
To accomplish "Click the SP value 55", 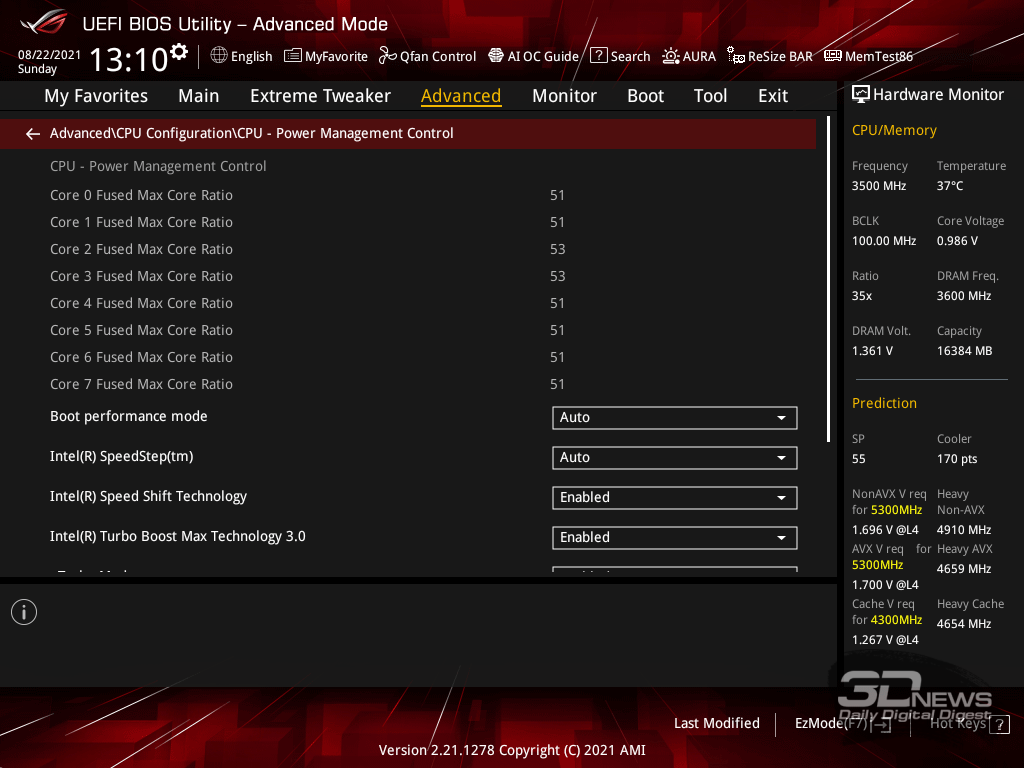I will [859, 459].
